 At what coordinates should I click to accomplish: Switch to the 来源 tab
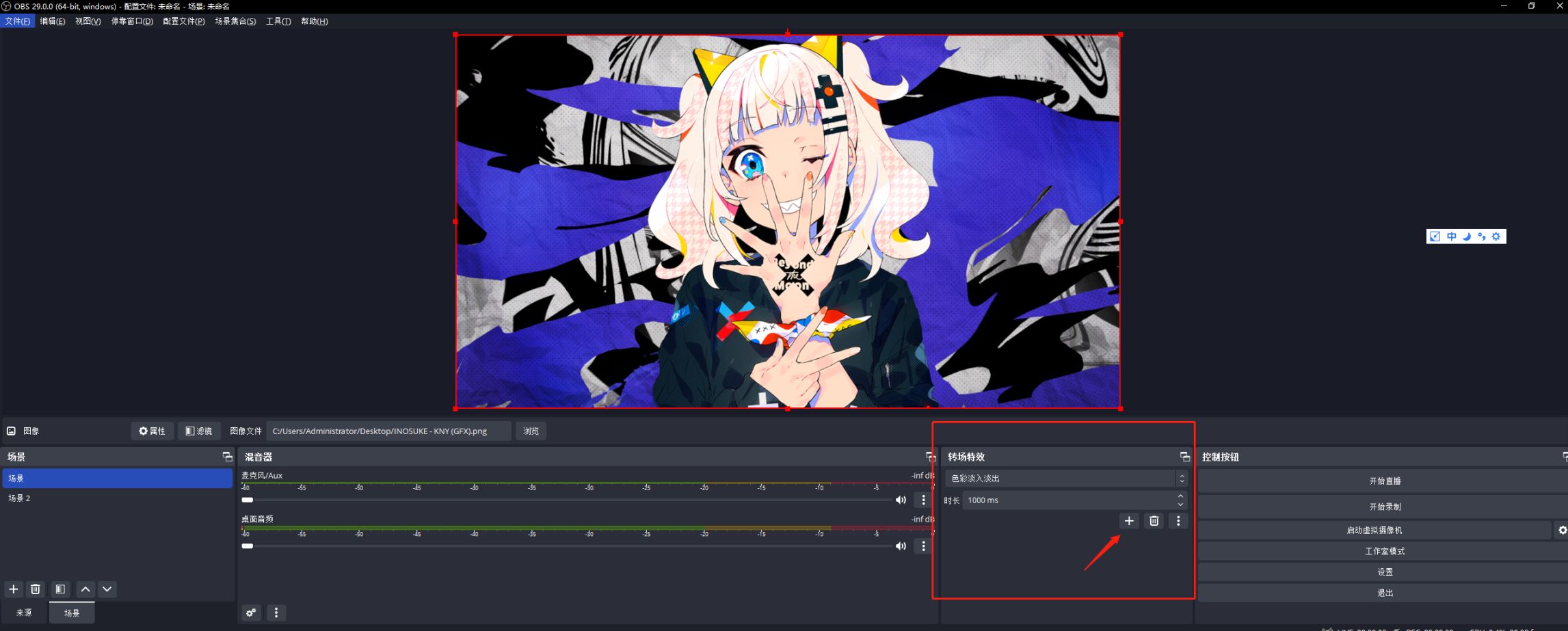(x=24, y=613)
